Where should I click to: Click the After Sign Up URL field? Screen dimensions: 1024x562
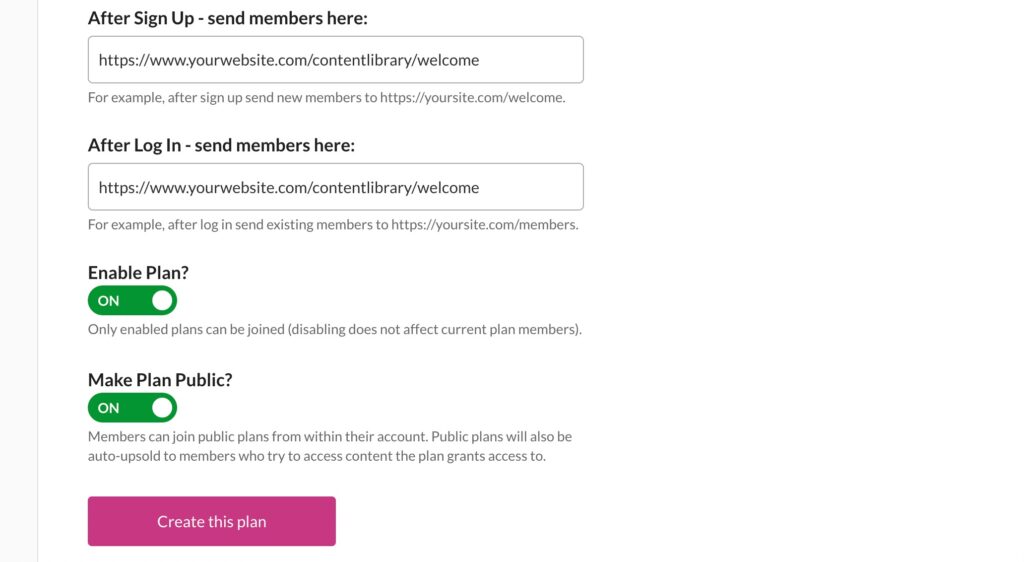click(x=336, y=59)
